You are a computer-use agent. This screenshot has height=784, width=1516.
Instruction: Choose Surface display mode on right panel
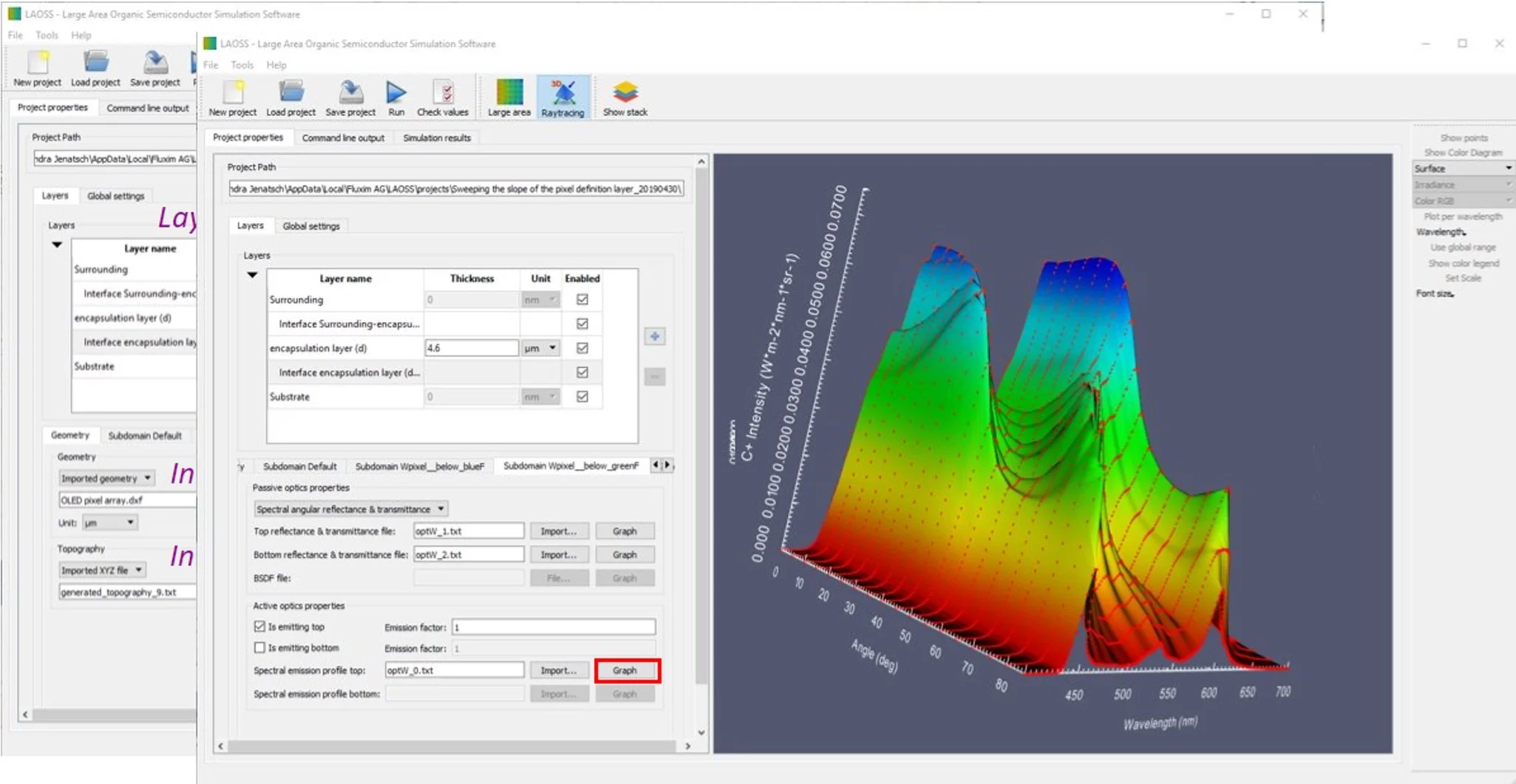[x=1461, y=168]
